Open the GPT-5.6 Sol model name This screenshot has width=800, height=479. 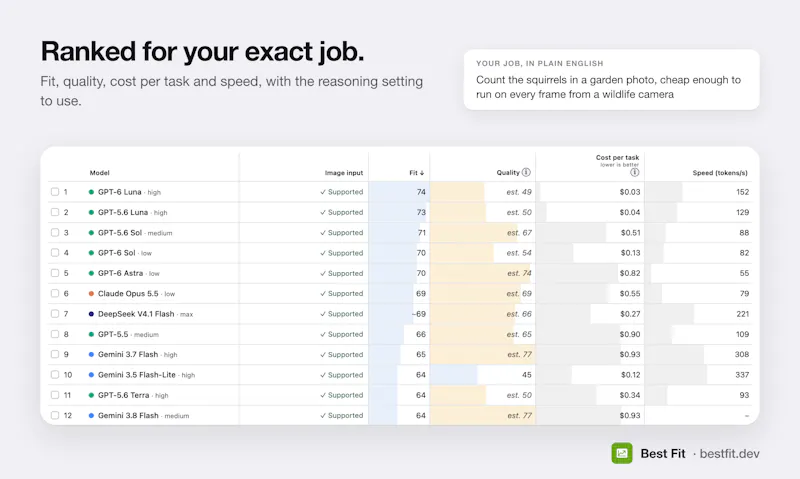pos(120,233)
